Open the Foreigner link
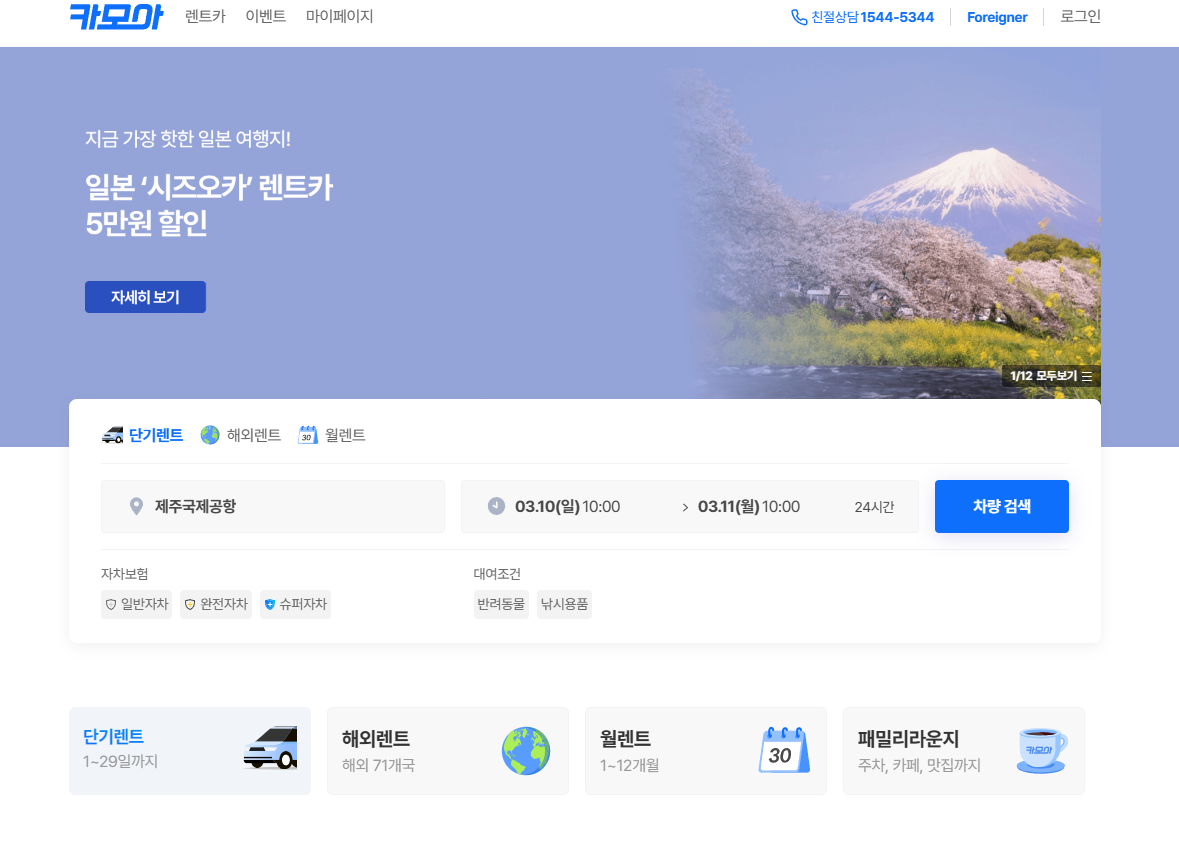The image size is (1179, 852). [997, 17]
